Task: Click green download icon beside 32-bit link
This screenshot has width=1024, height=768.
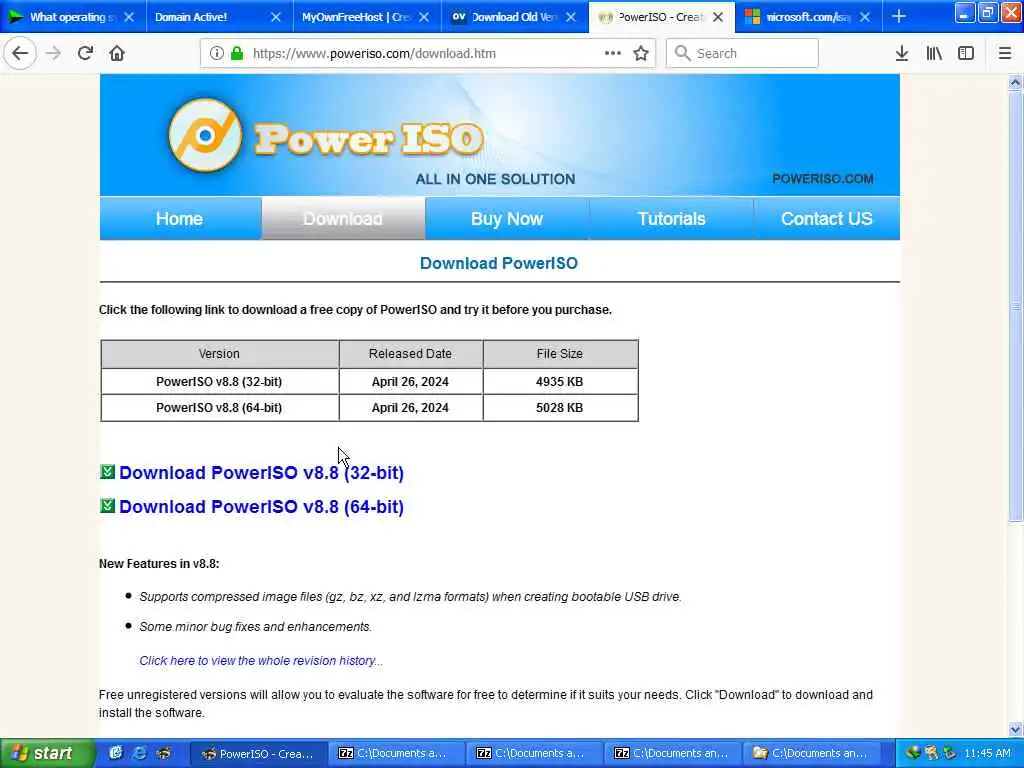Action: coord(108,472)
